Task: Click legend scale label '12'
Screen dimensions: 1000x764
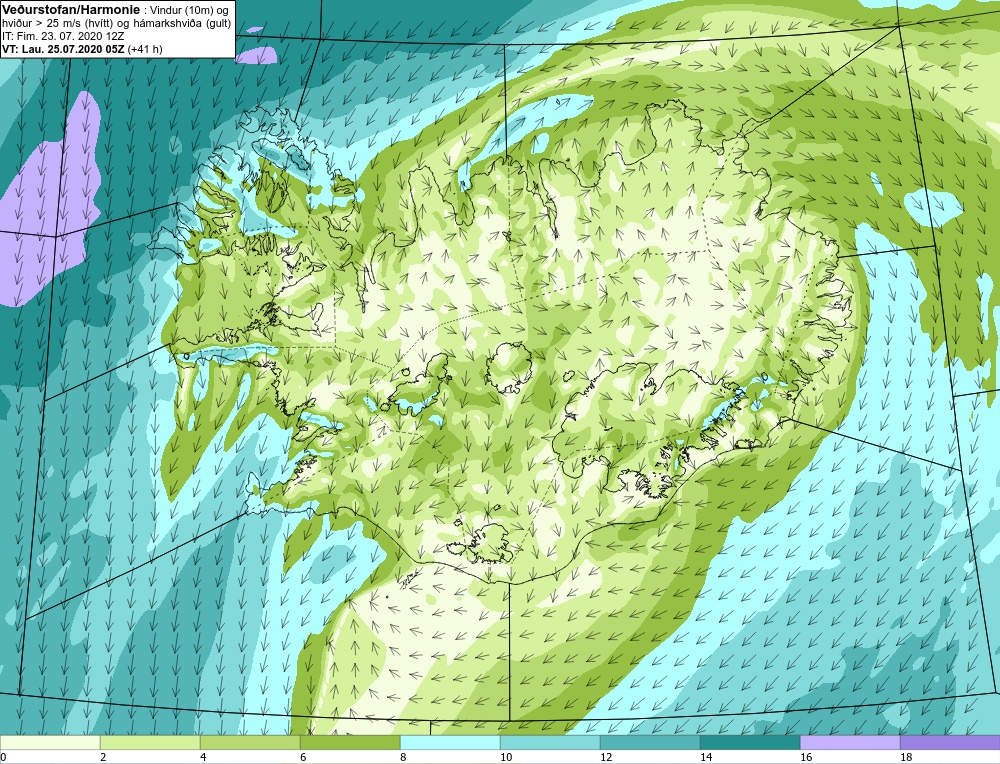Action: click(x=606, y=757)
